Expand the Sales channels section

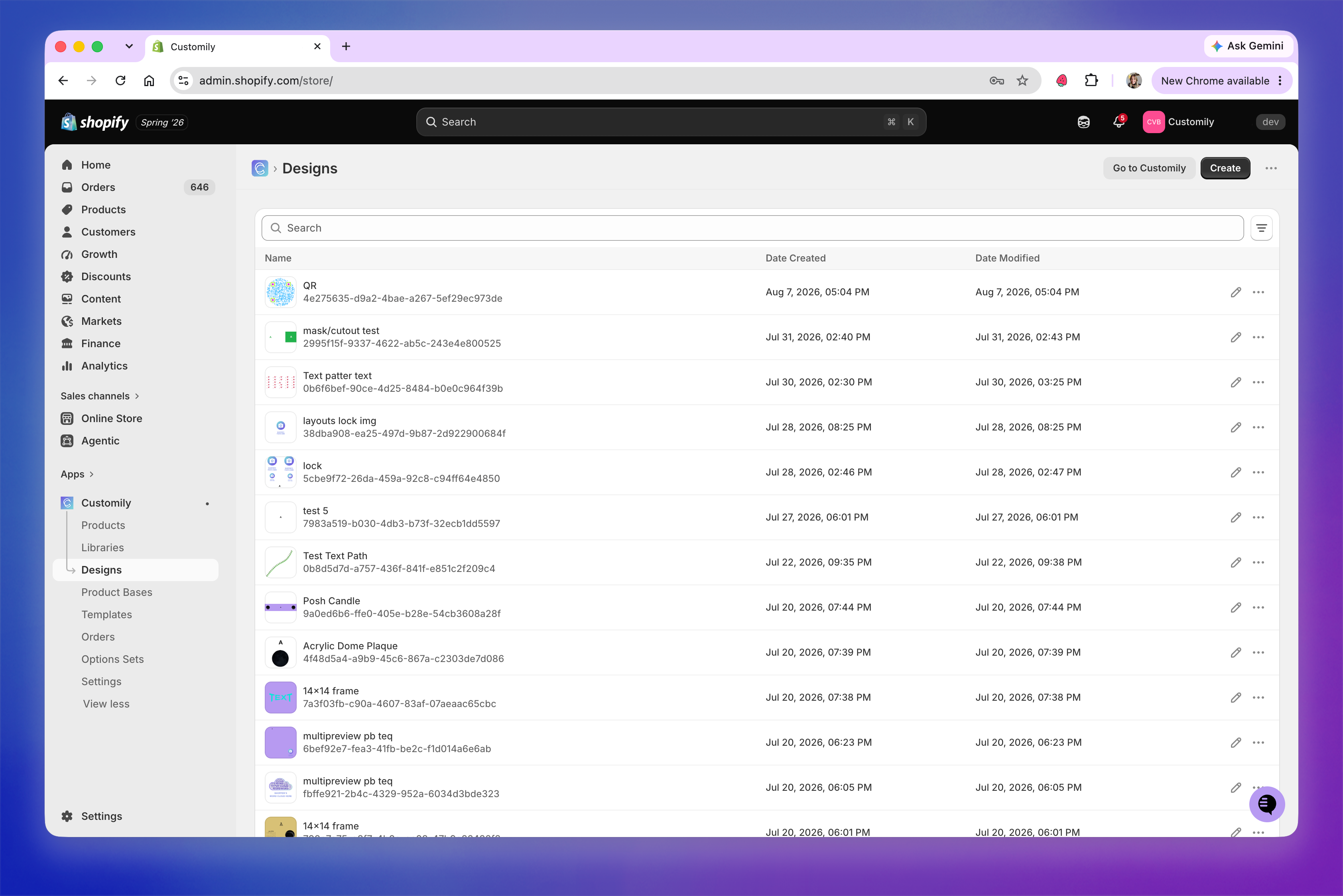99,396
